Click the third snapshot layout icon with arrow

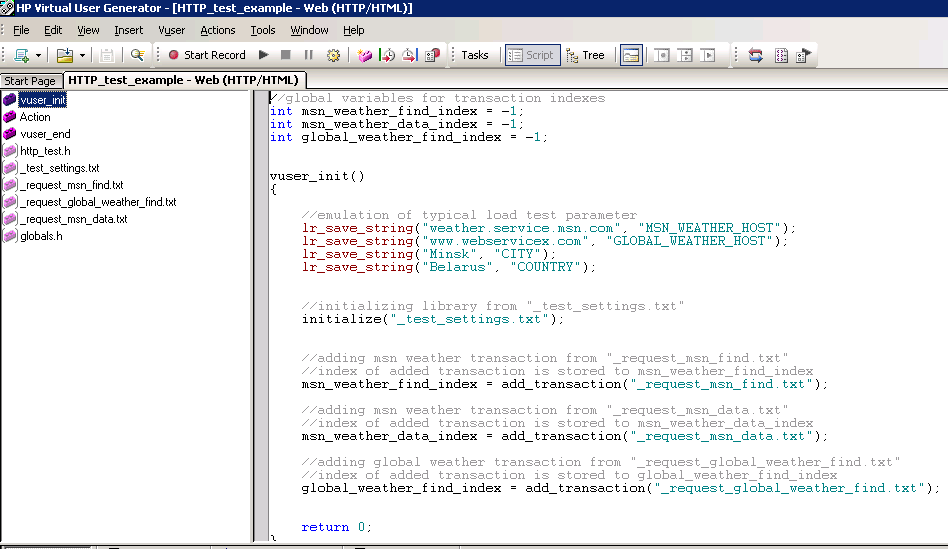708,55
